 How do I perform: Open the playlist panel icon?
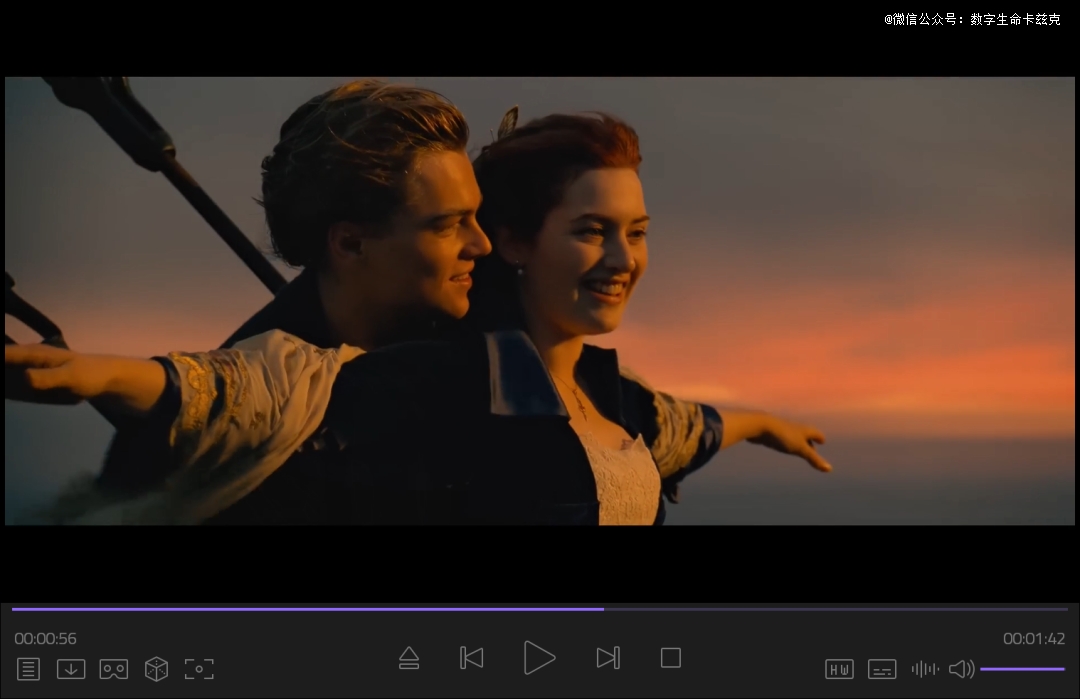tap(28, 669)
